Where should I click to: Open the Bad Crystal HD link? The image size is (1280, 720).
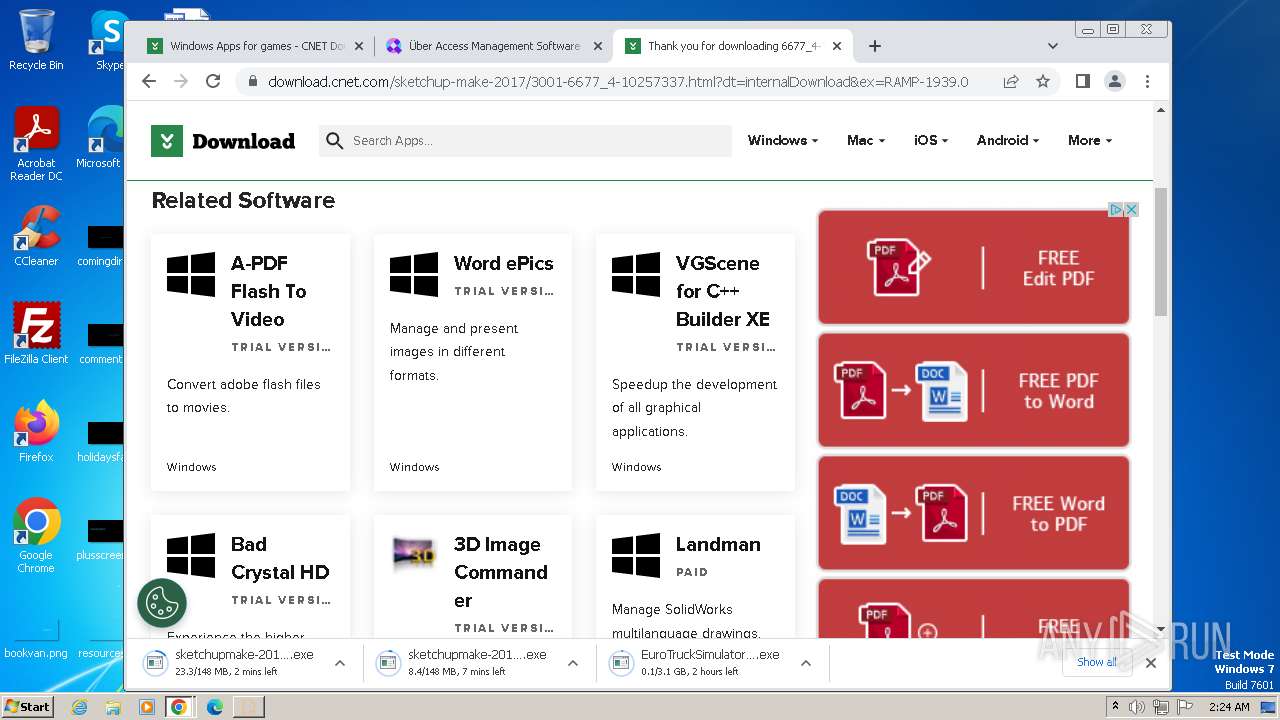point(280,558)
